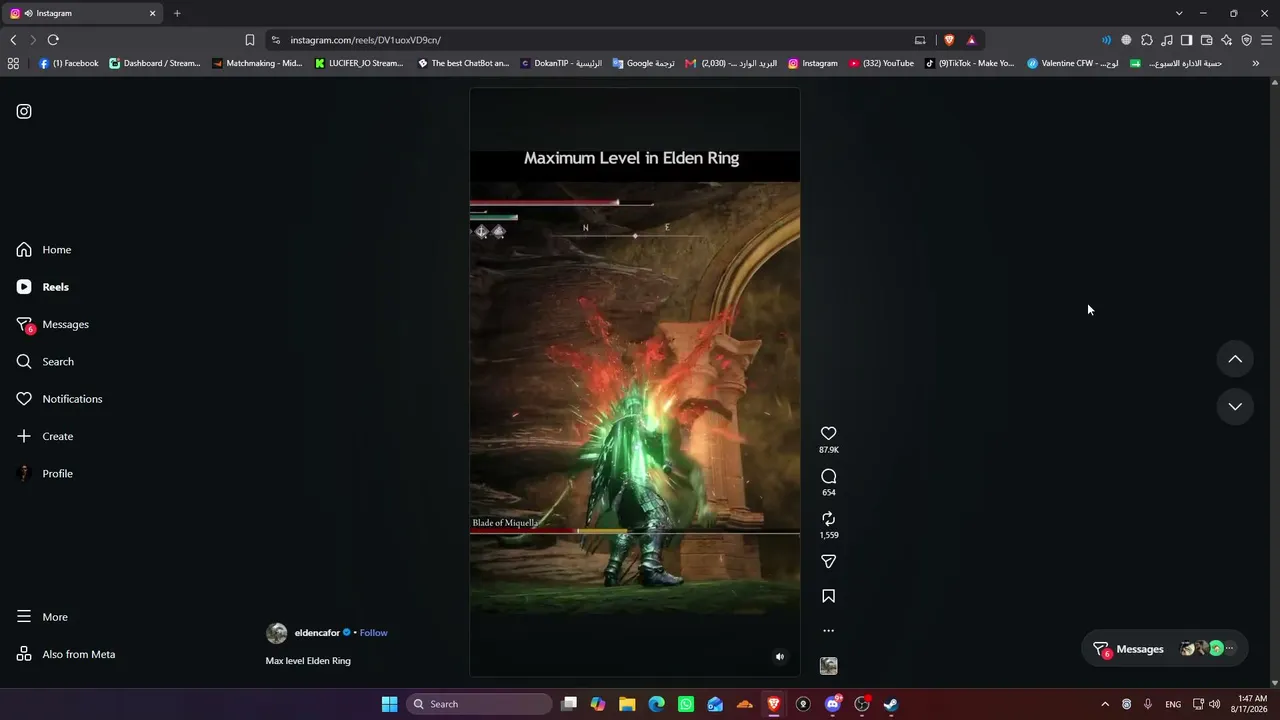The height and width of the screenshot is (720, 1280).
Task: Open the Facebook bookmark
Action: point(68,63)
